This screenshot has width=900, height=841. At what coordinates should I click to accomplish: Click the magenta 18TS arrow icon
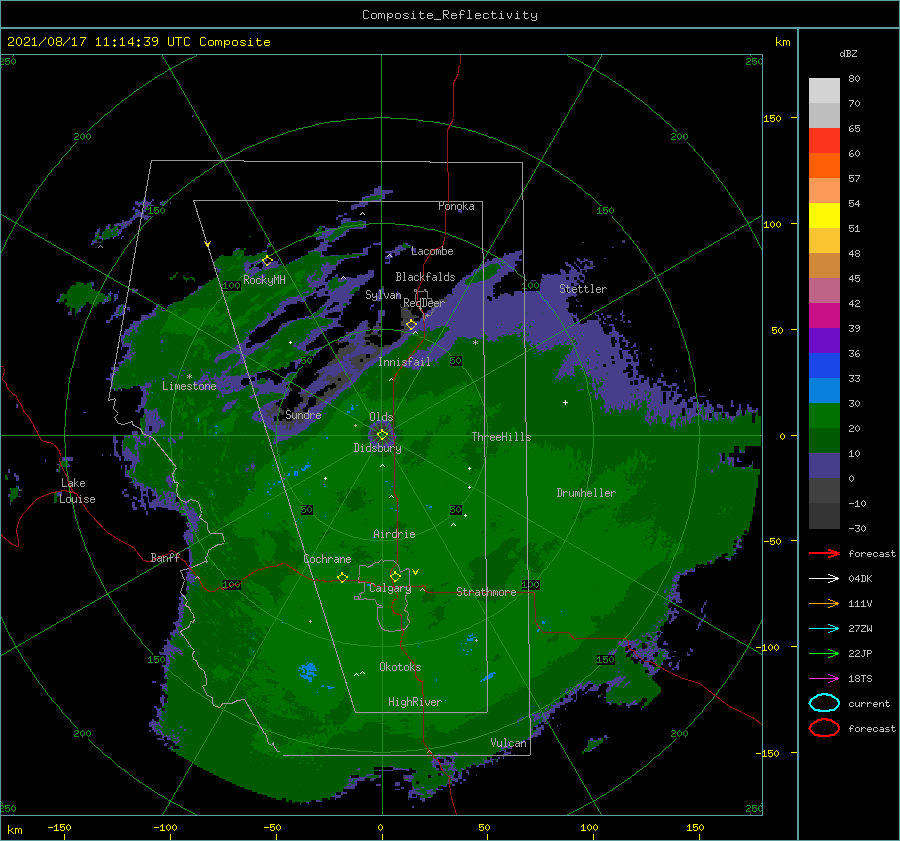(824, 678)
